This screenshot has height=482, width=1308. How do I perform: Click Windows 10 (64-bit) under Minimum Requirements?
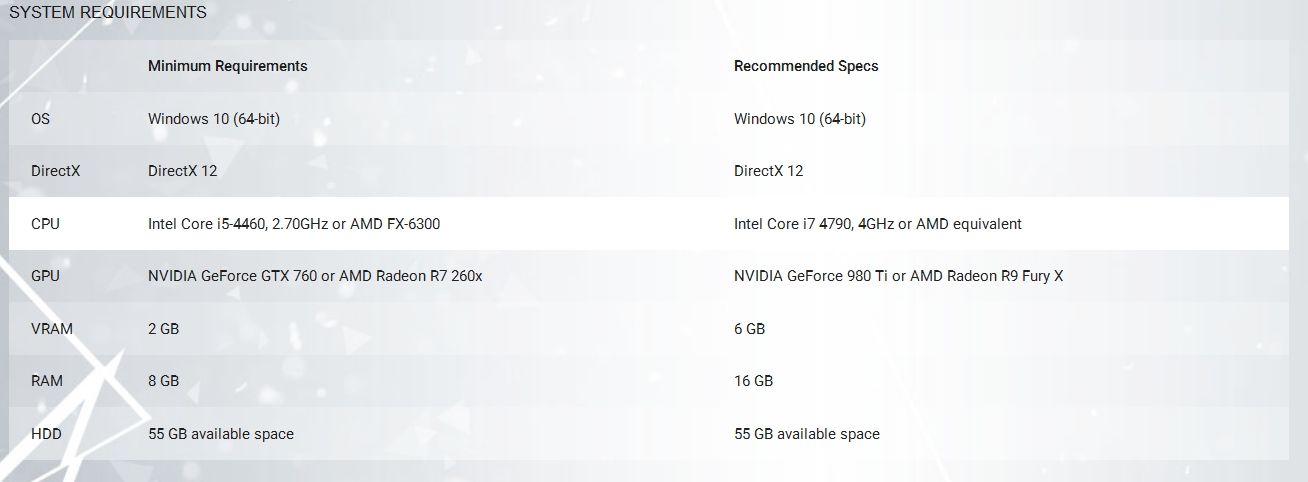point(213,119)
